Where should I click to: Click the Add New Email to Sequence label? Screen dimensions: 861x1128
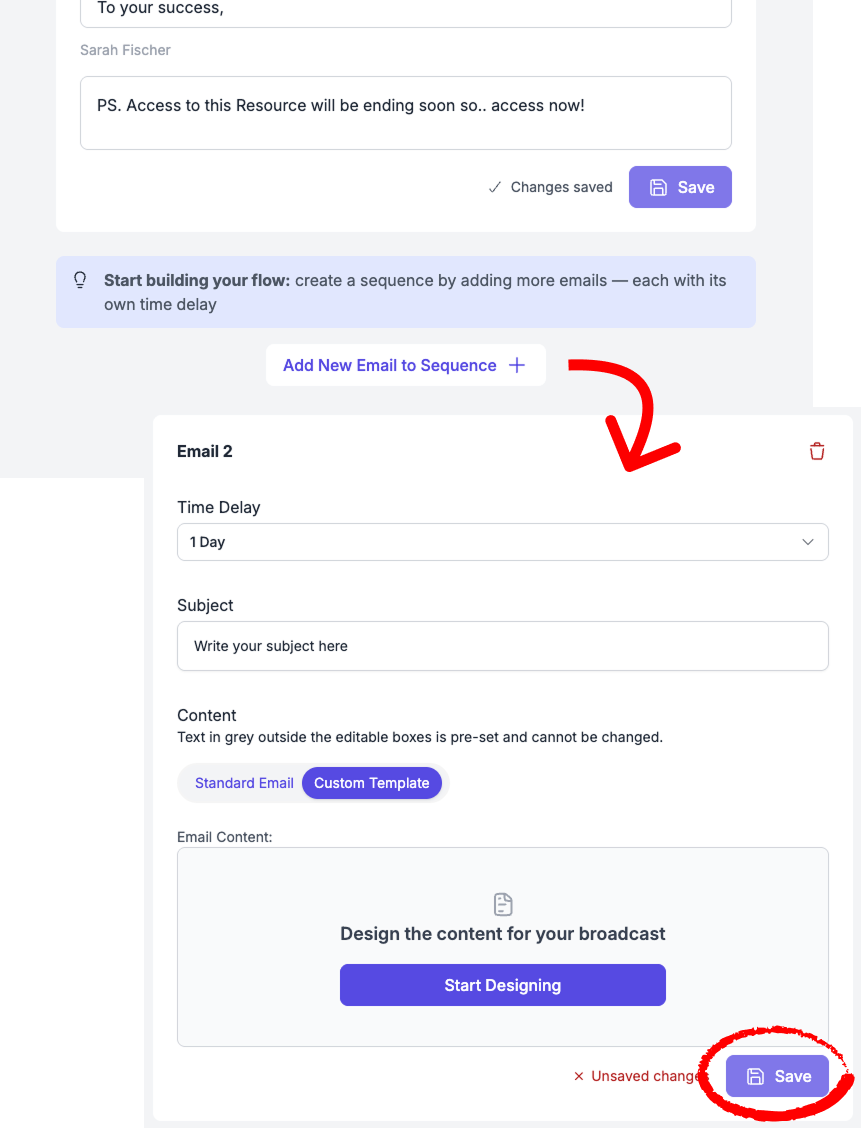(x=389, y=365)
